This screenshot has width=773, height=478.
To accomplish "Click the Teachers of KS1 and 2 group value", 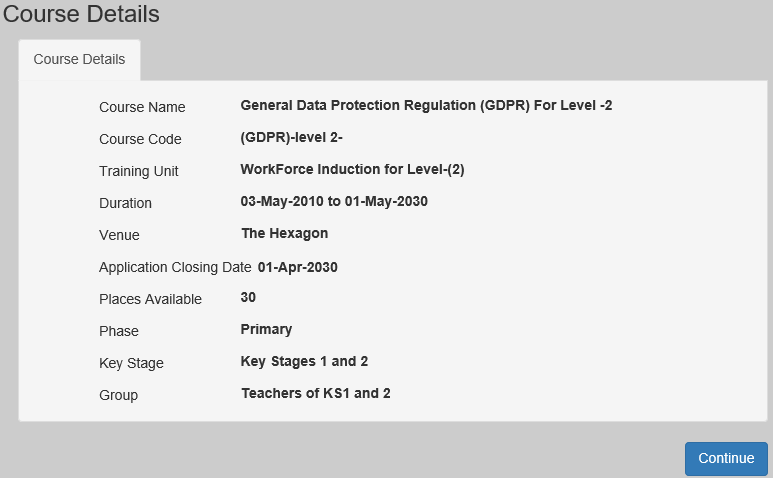I will pos(315,393).
